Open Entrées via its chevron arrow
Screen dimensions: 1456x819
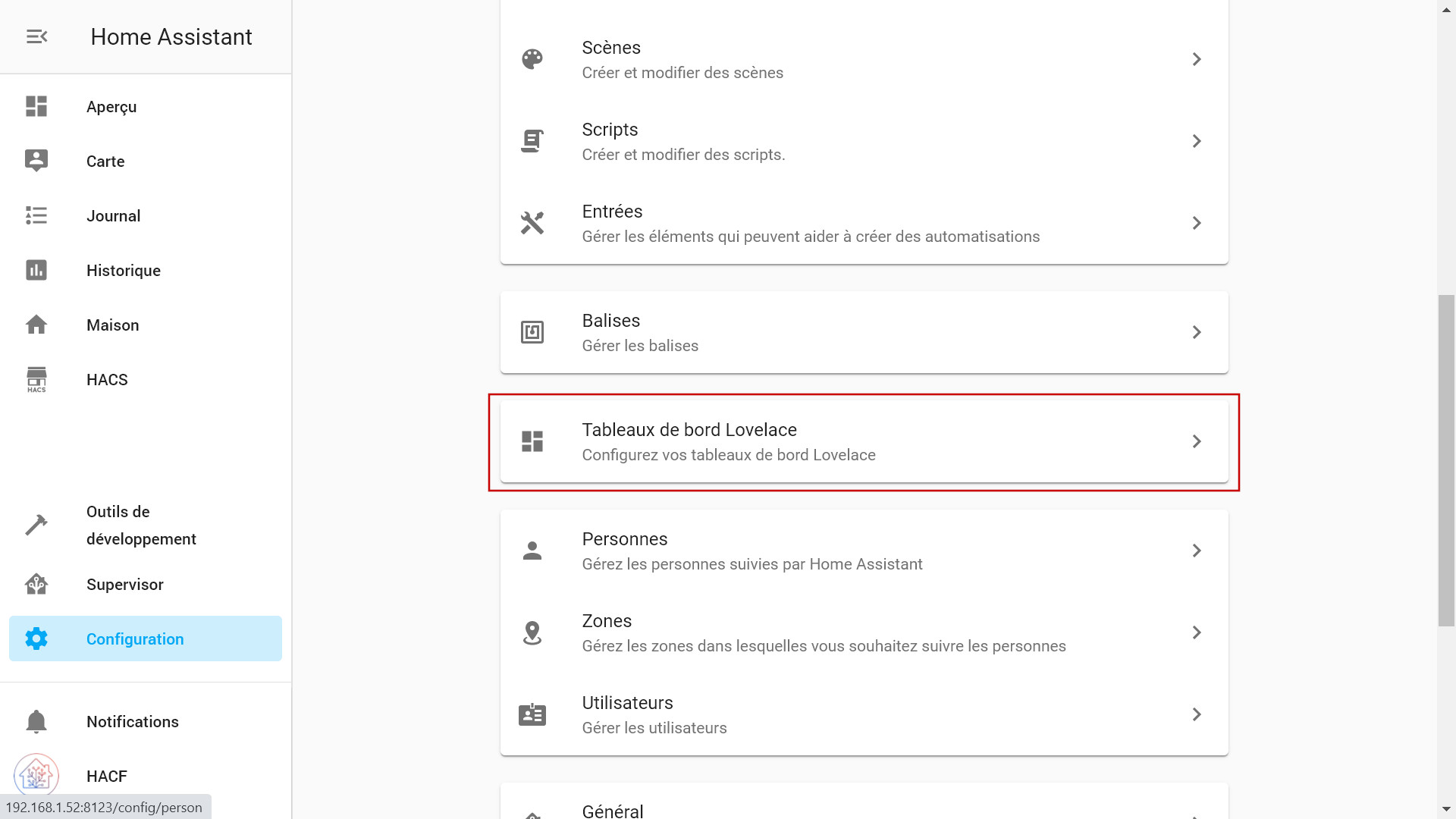1197,223
